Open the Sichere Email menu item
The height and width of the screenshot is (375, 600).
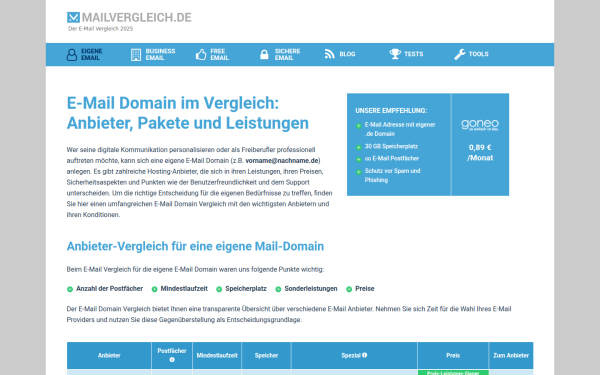coord(280,54)
